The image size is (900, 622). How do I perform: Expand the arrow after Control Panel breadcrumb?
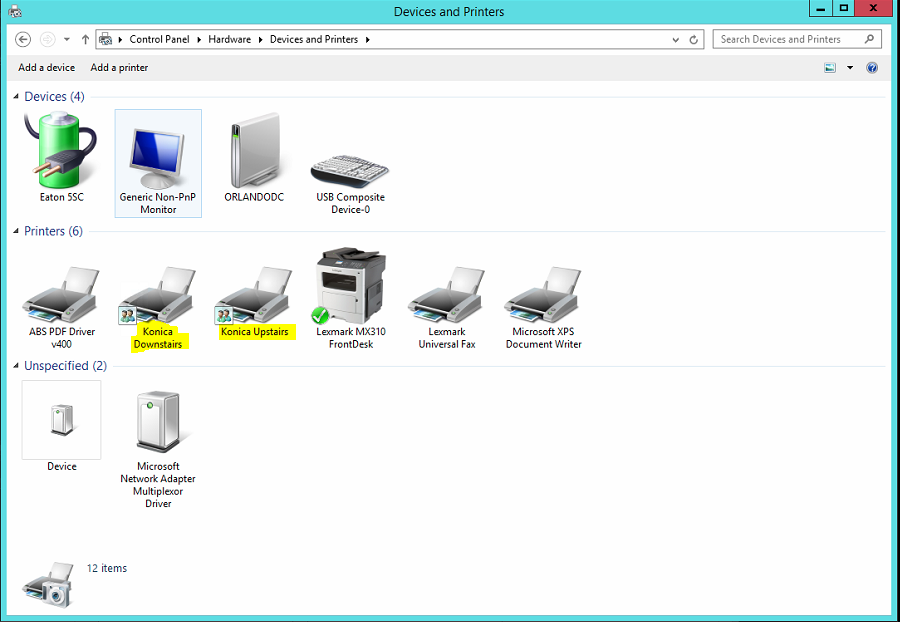tap(199, 40)
